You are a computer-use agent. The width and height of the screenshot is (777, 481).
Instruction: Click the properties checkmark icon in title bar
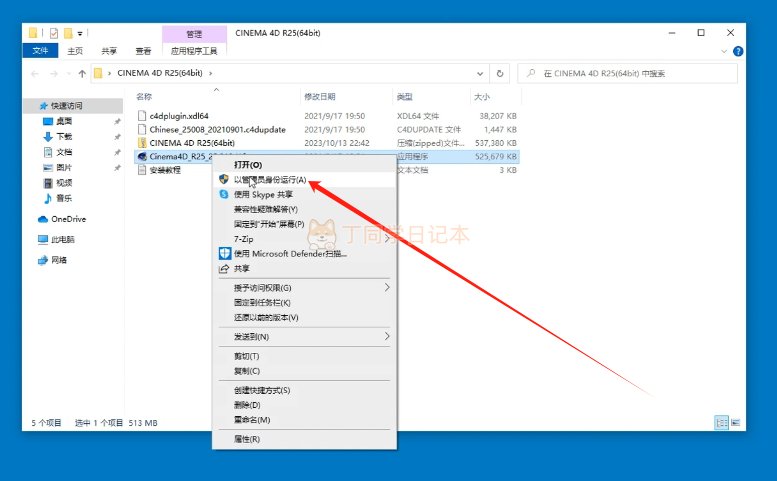point(54,33)
